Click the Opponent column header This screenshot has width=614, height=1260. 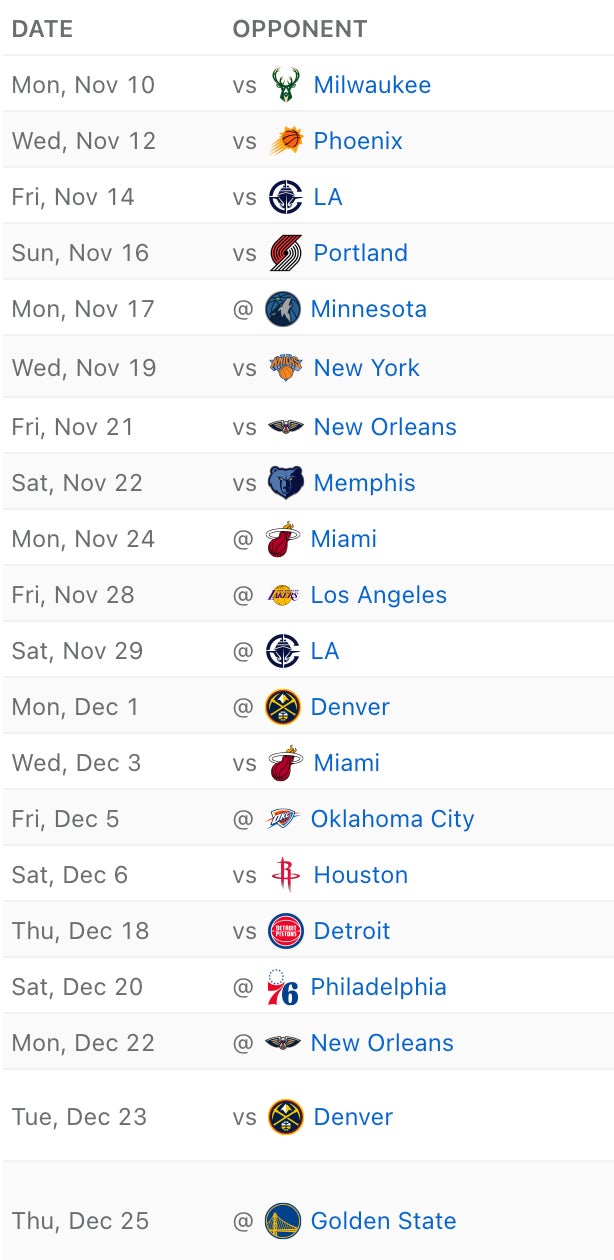300,29
